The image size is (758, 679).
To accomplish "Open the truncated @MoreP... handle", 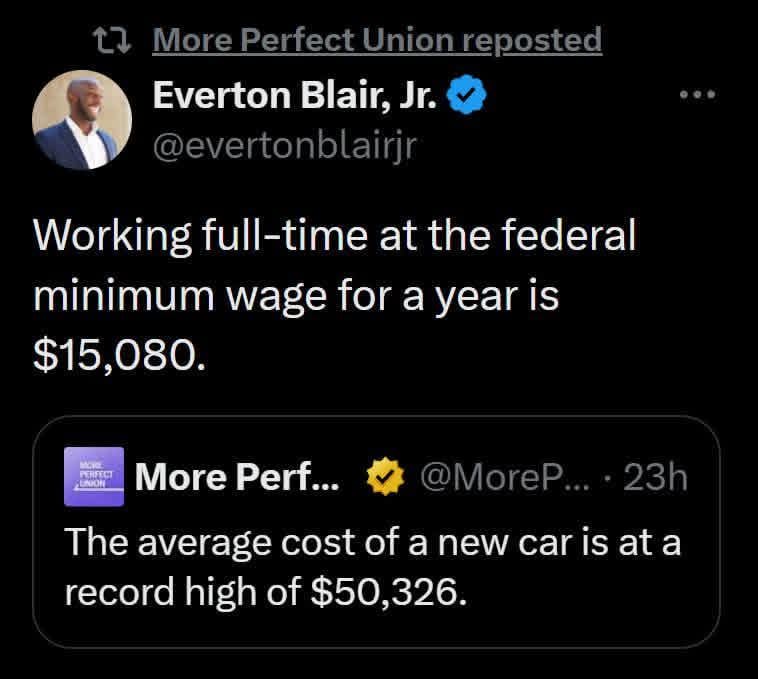I will pyautogui.click(x=508, y=478).
